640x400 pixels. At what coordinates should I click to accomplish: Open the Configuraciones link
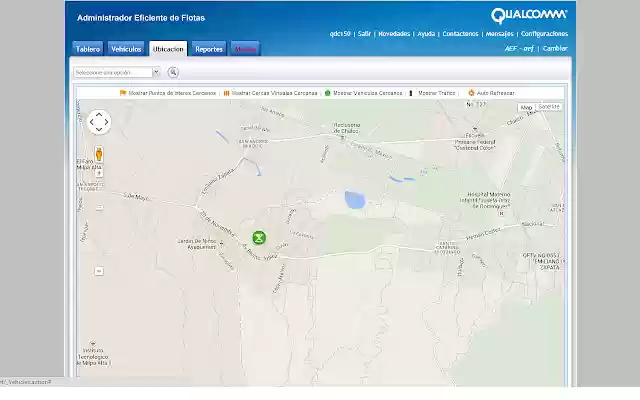click(544, 34)
